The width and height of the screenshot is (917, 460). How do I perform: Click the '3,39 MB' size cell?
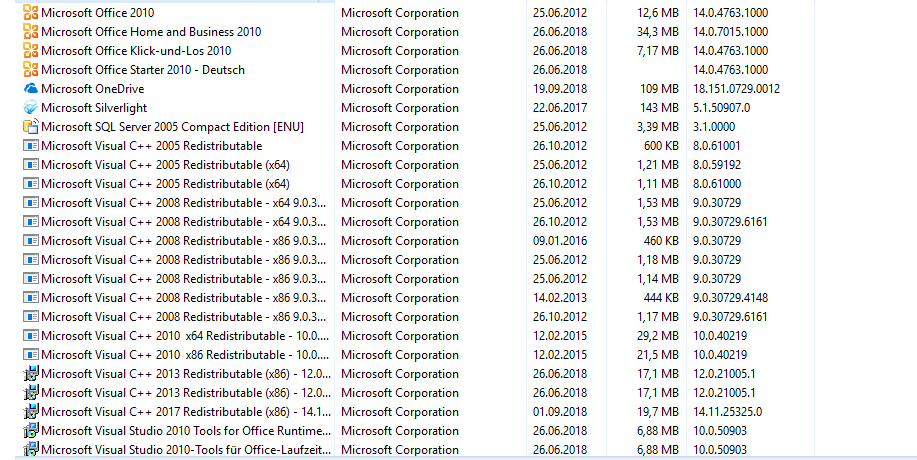(x=658, y=126)
